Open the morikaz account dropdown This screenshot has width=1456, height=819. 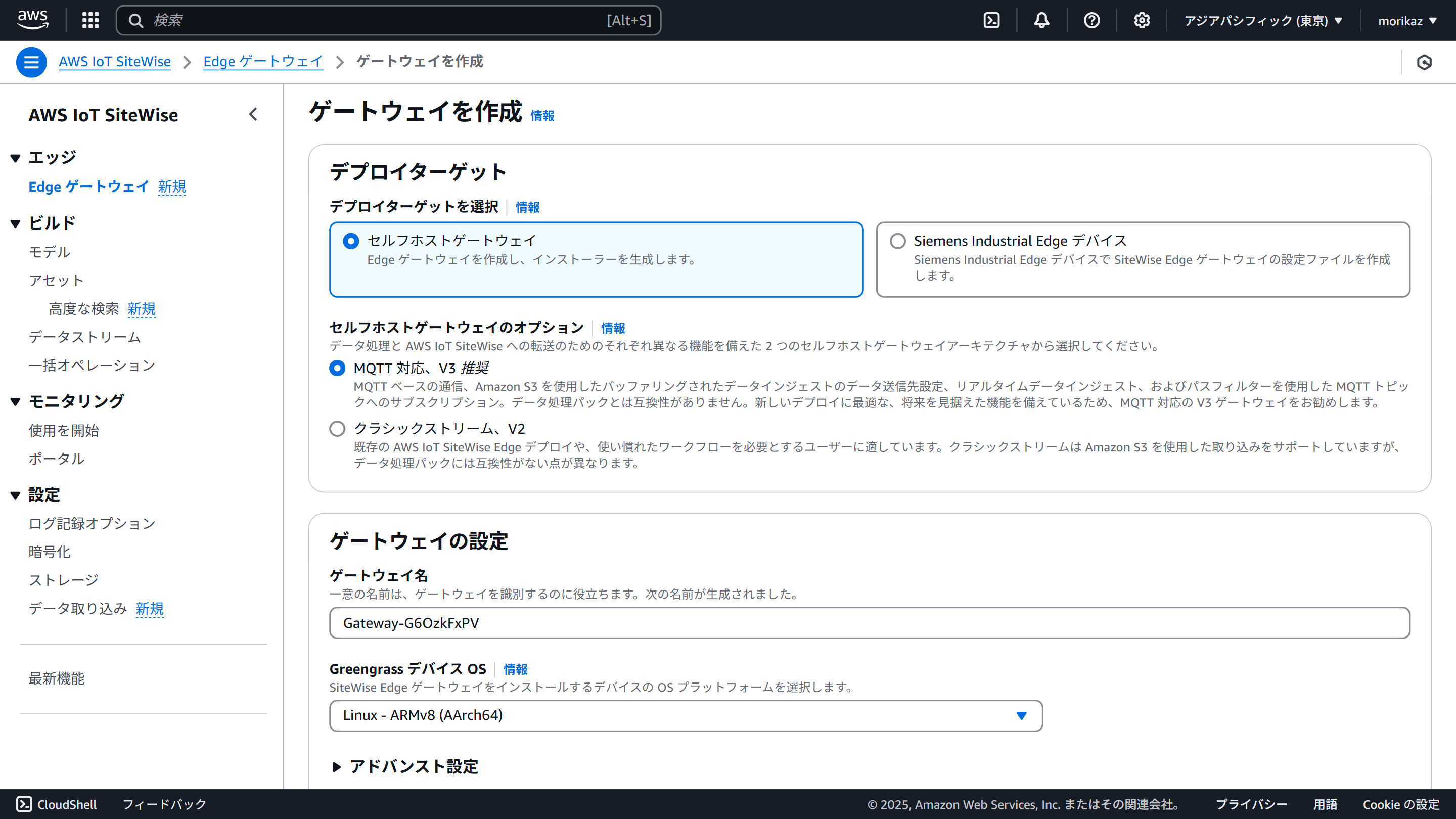(1407, 21)
